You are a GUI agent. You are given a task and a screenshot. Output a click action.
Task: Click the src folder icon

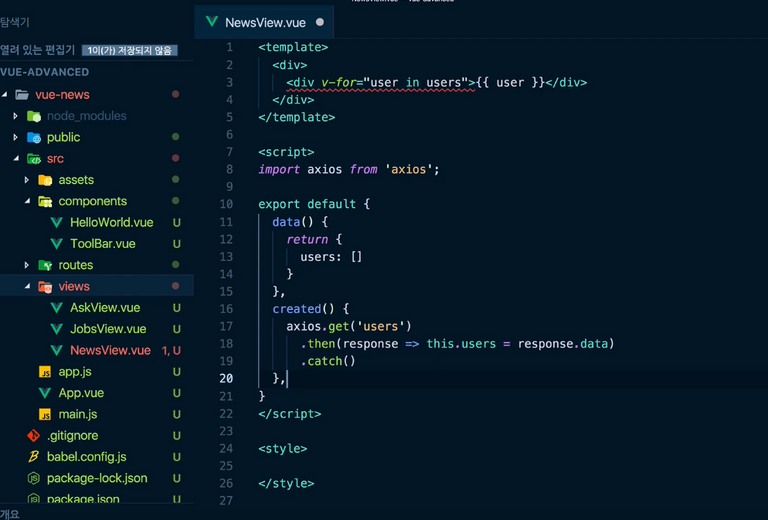point(34,159)
